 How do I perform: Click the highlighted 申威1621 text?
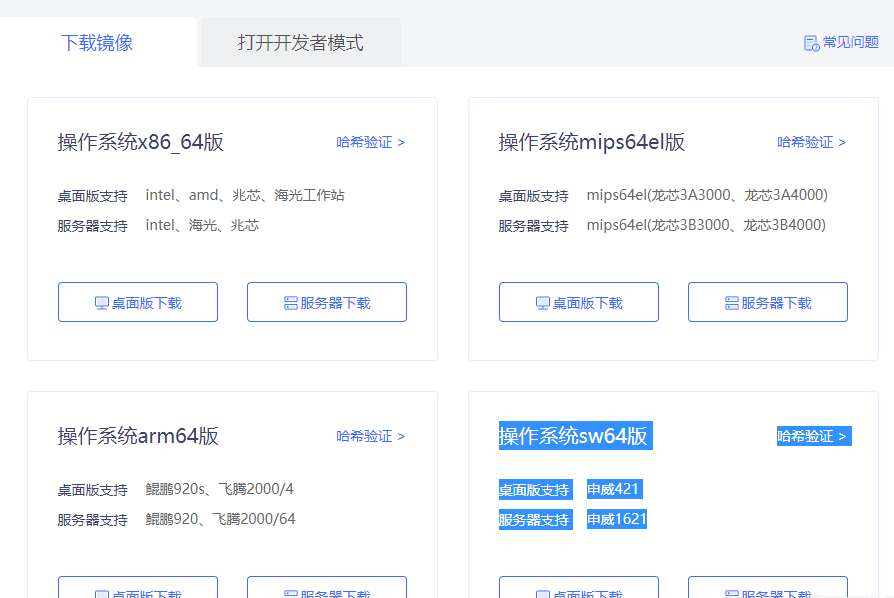[616, 519]
